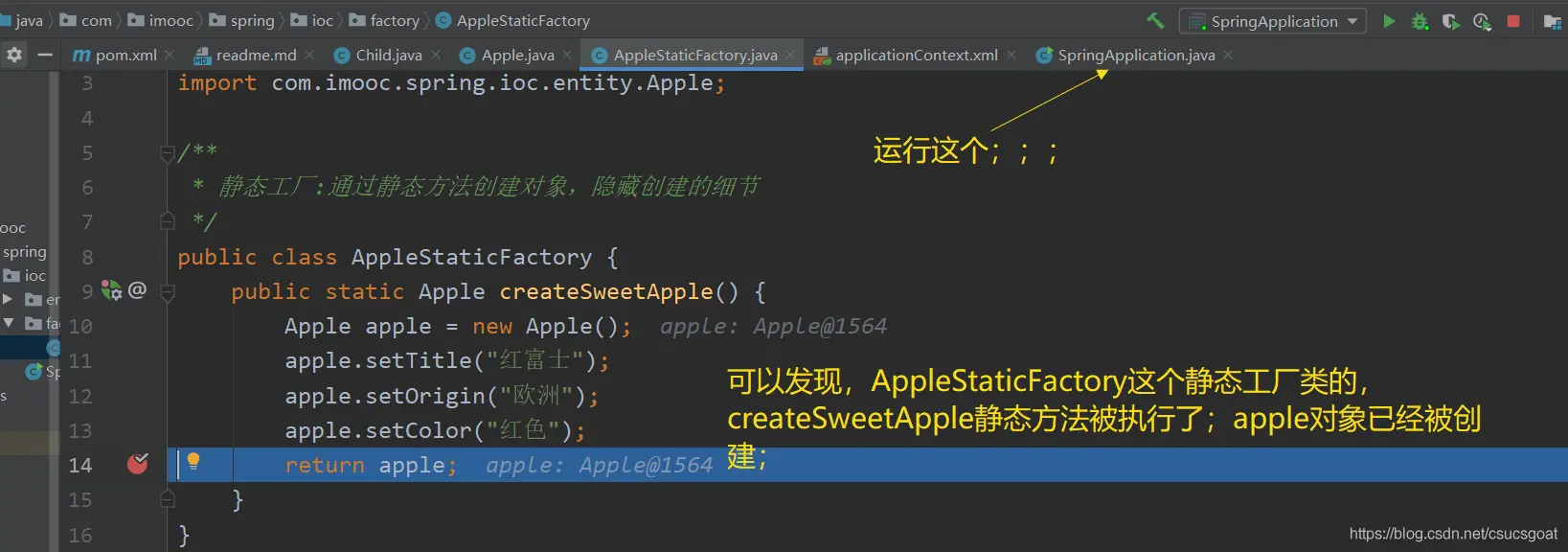Click the green Run button
This screenshot has width=1568, height=552.
1389,21
